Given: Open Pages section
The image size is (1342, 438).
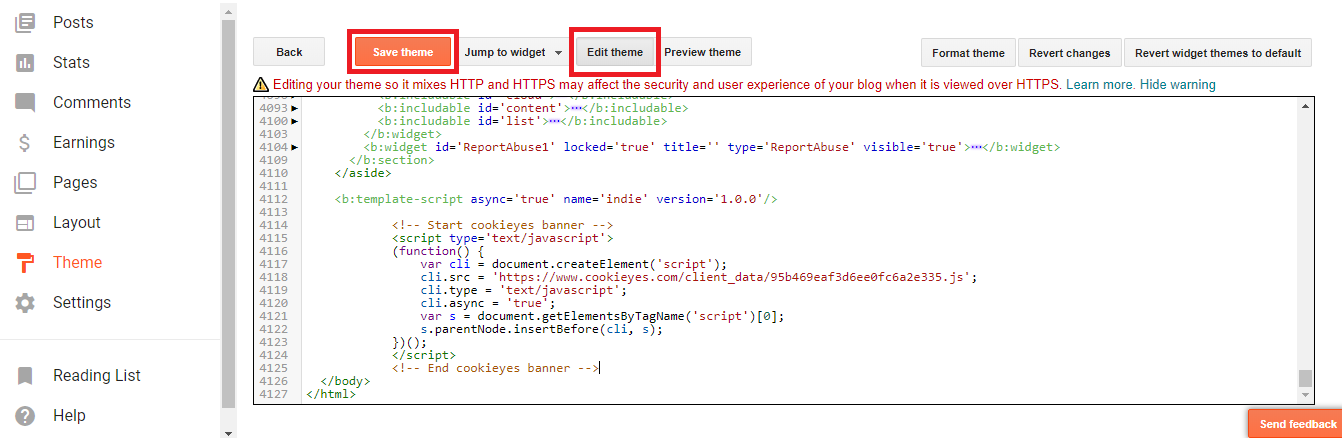Looking at the screenshot, I should [75, 182].
